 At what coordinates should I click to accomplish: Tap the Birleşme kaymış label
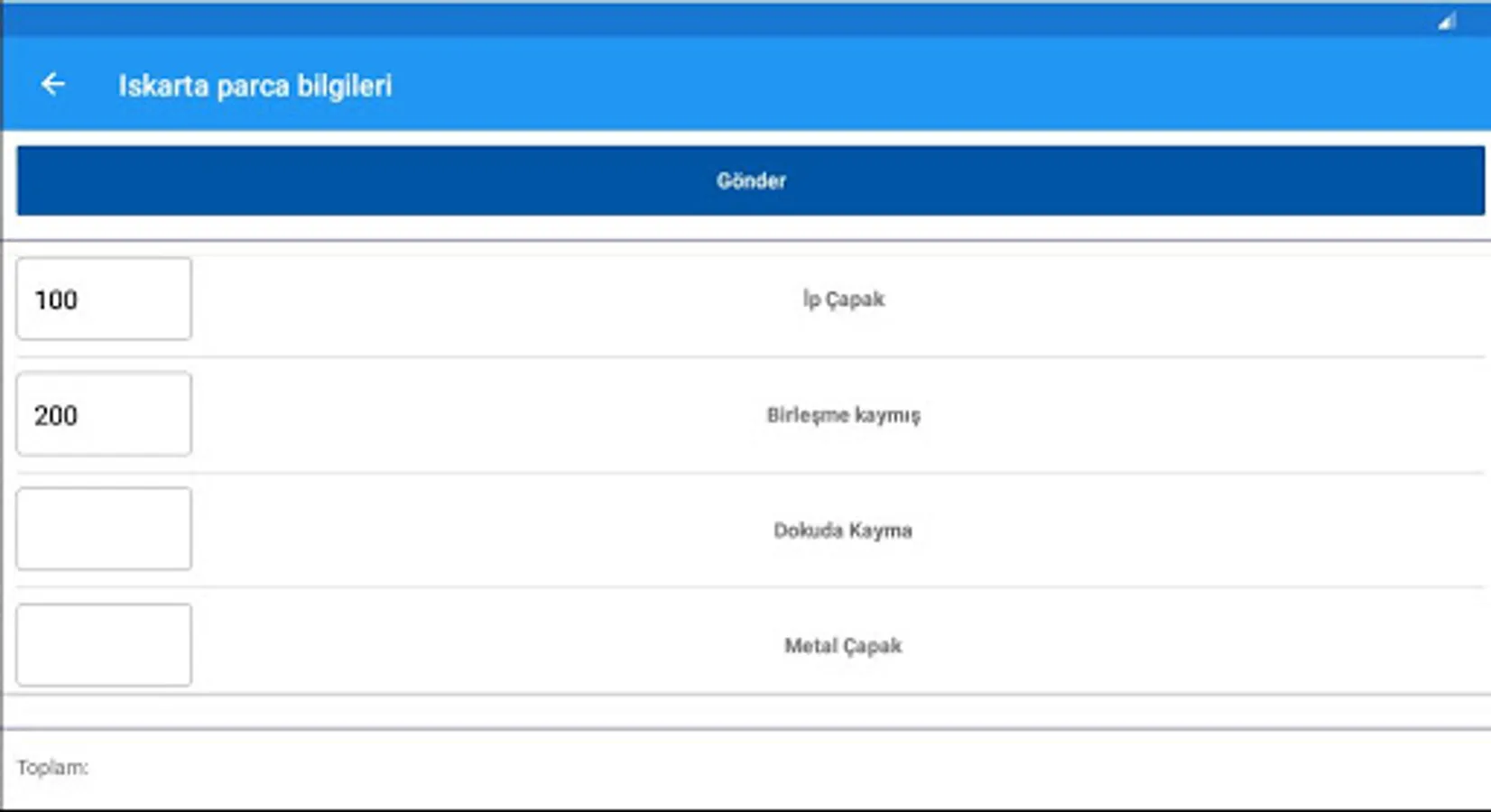843,415
